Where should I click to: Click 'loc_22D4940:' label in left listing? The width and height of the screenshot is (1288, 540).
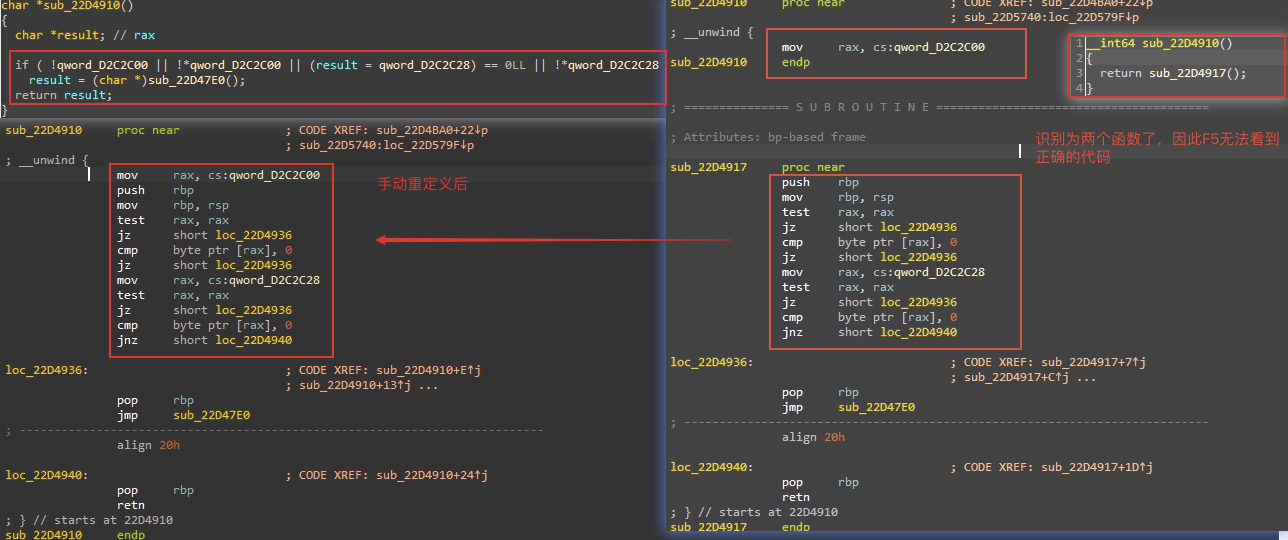46,475
